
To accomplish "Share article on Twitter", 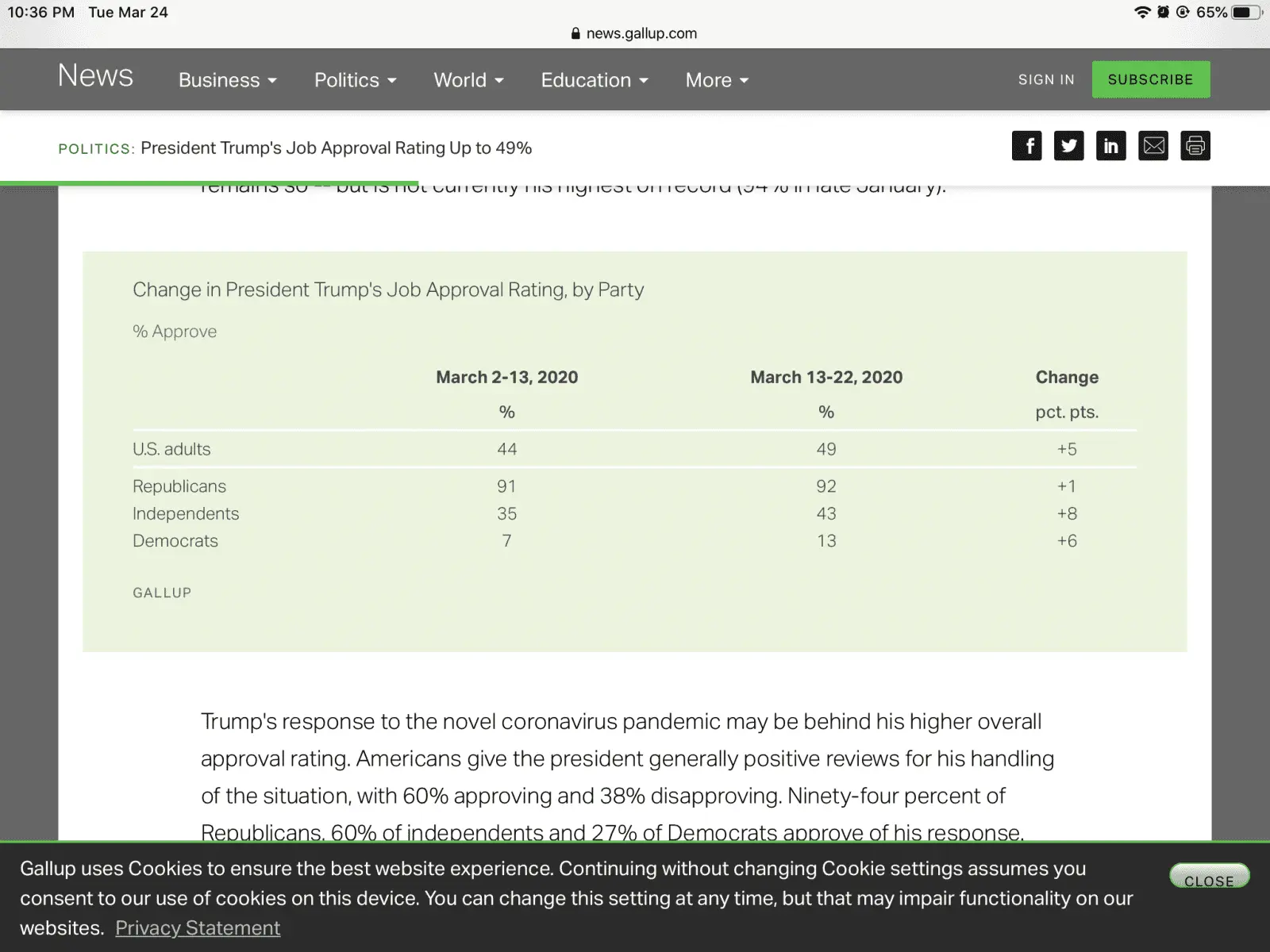I will point(1068,146).
